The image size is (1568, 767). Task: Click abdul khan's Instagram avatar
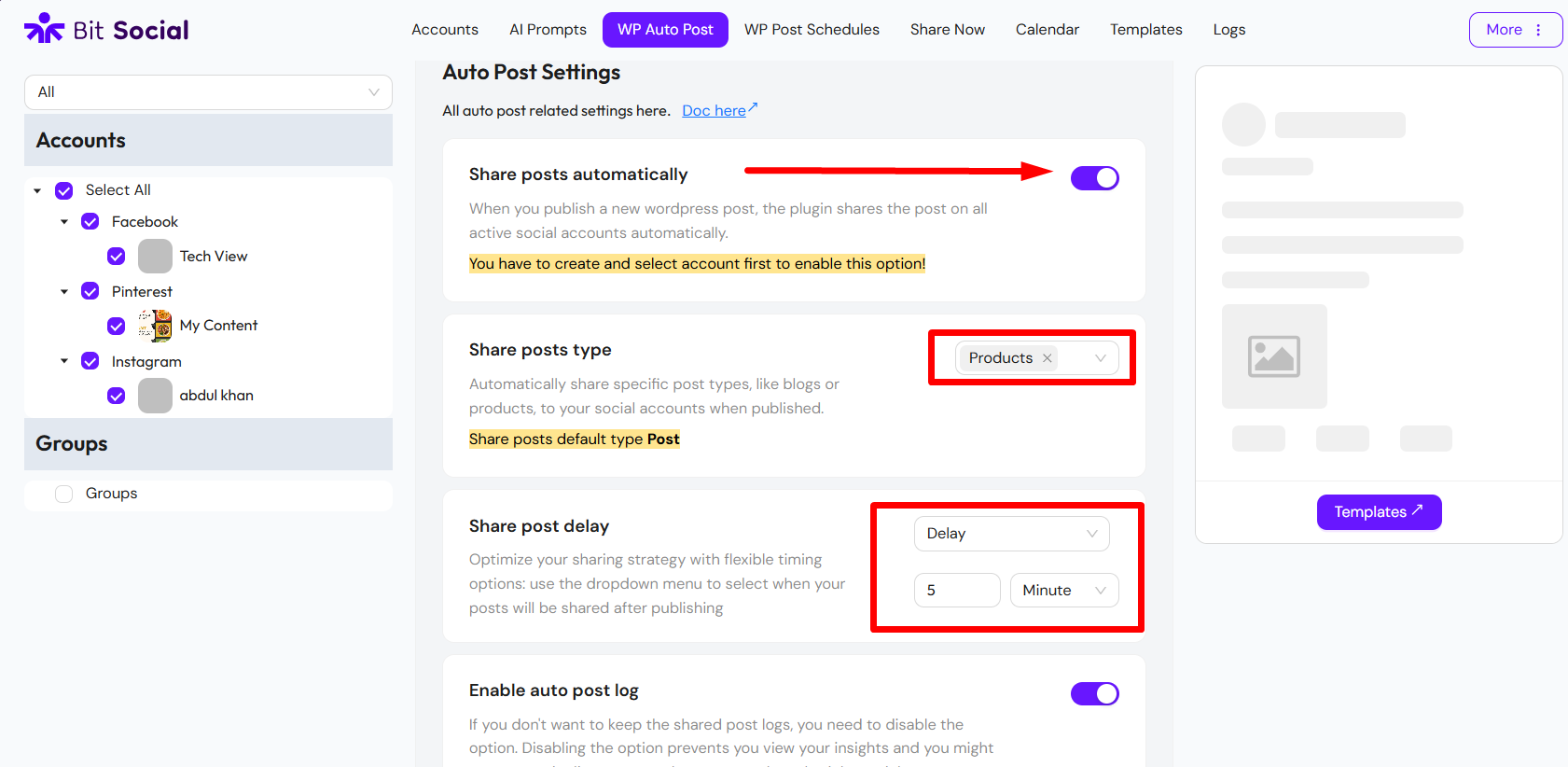click(x=155, y=396)
